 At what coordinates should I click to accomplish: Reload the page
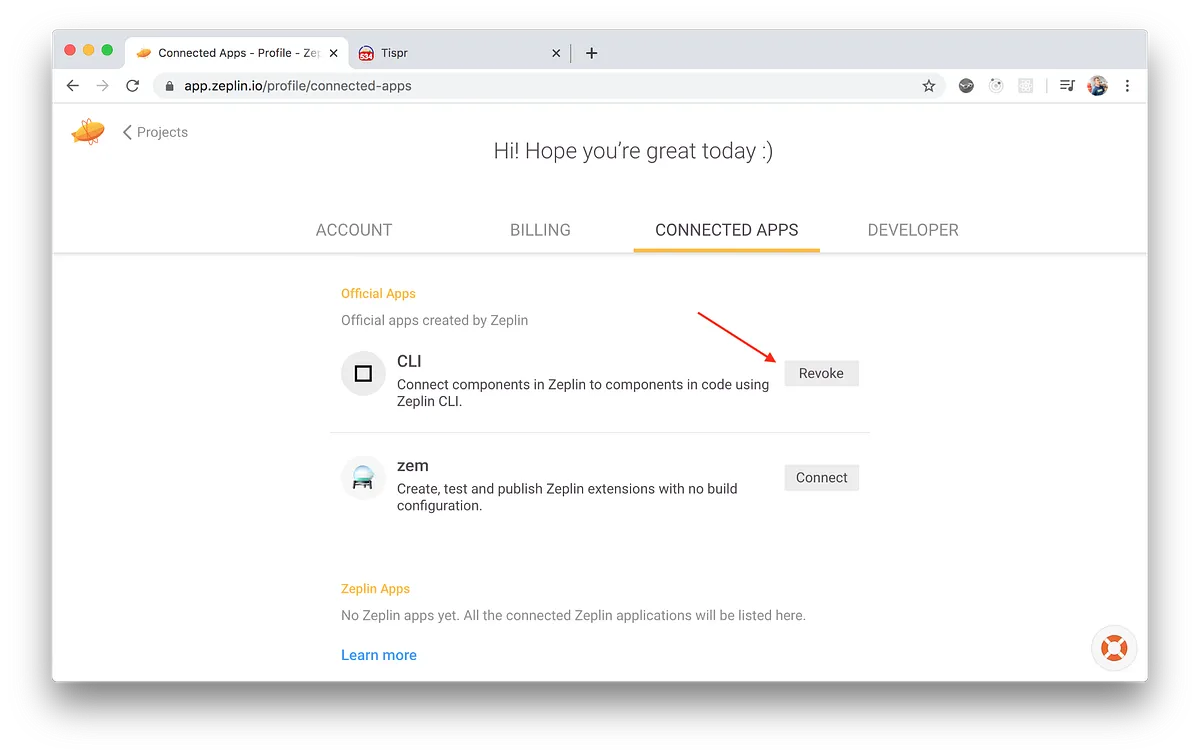[132, 86]
